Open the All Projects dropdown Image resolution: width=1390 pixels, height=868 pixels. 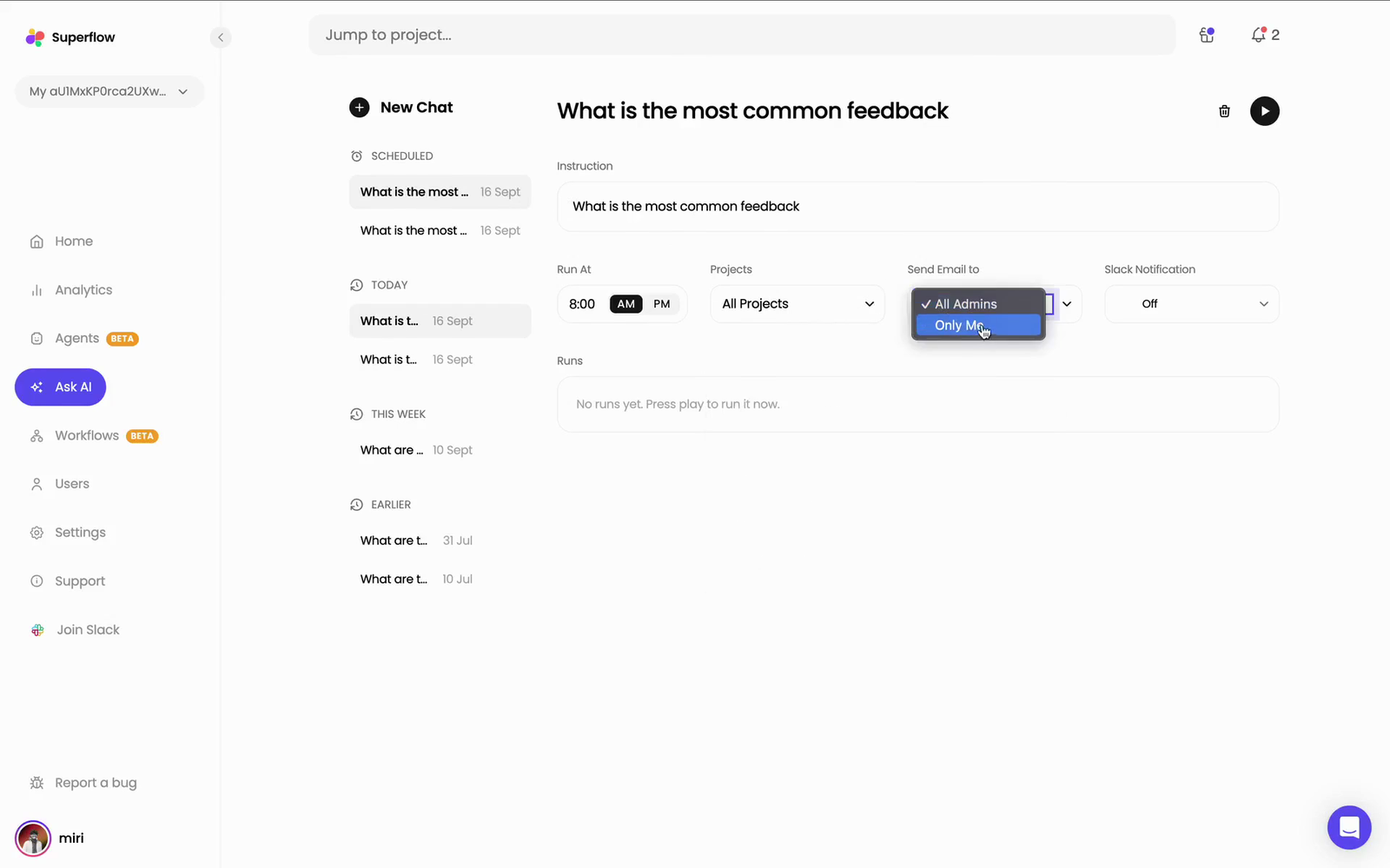click(798, 304)
